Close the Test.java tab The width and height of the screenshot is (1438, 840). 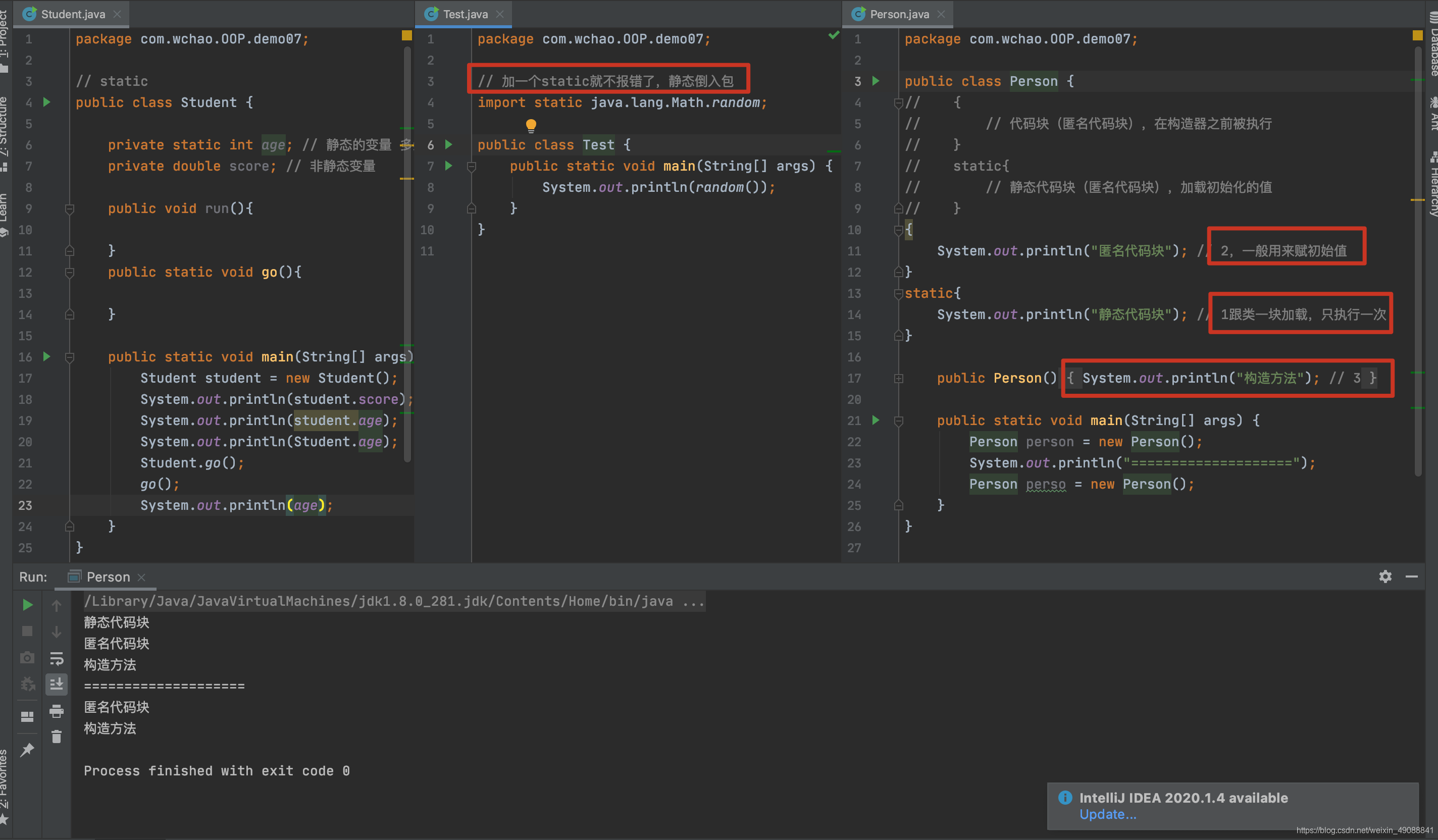500,14
